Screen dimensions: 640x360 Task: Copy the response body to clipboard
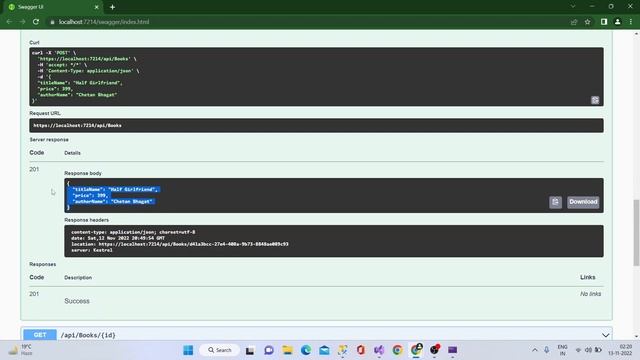[555, 202]
